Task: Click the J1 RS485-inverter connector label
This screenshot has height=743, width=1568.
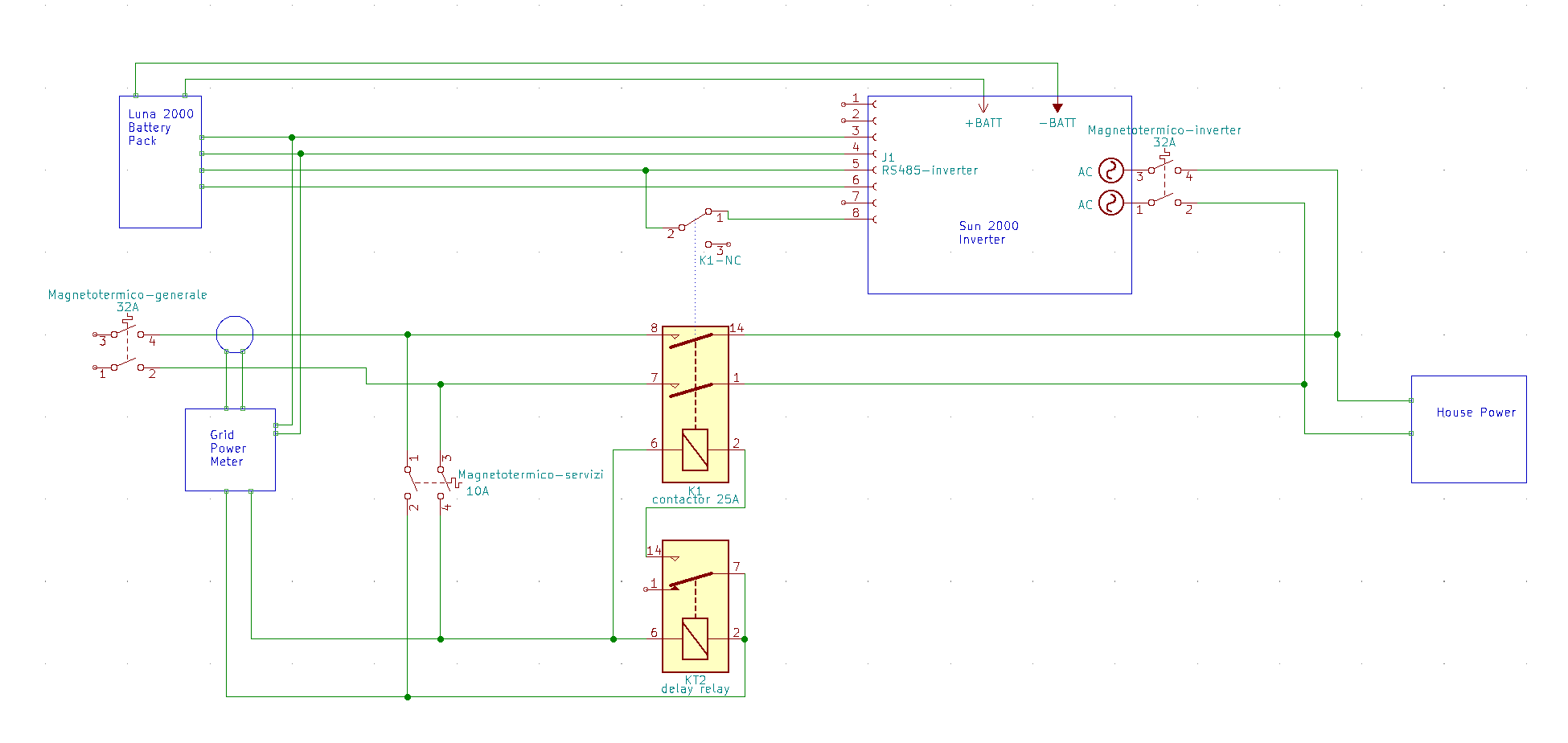Action: click(929, 164)
